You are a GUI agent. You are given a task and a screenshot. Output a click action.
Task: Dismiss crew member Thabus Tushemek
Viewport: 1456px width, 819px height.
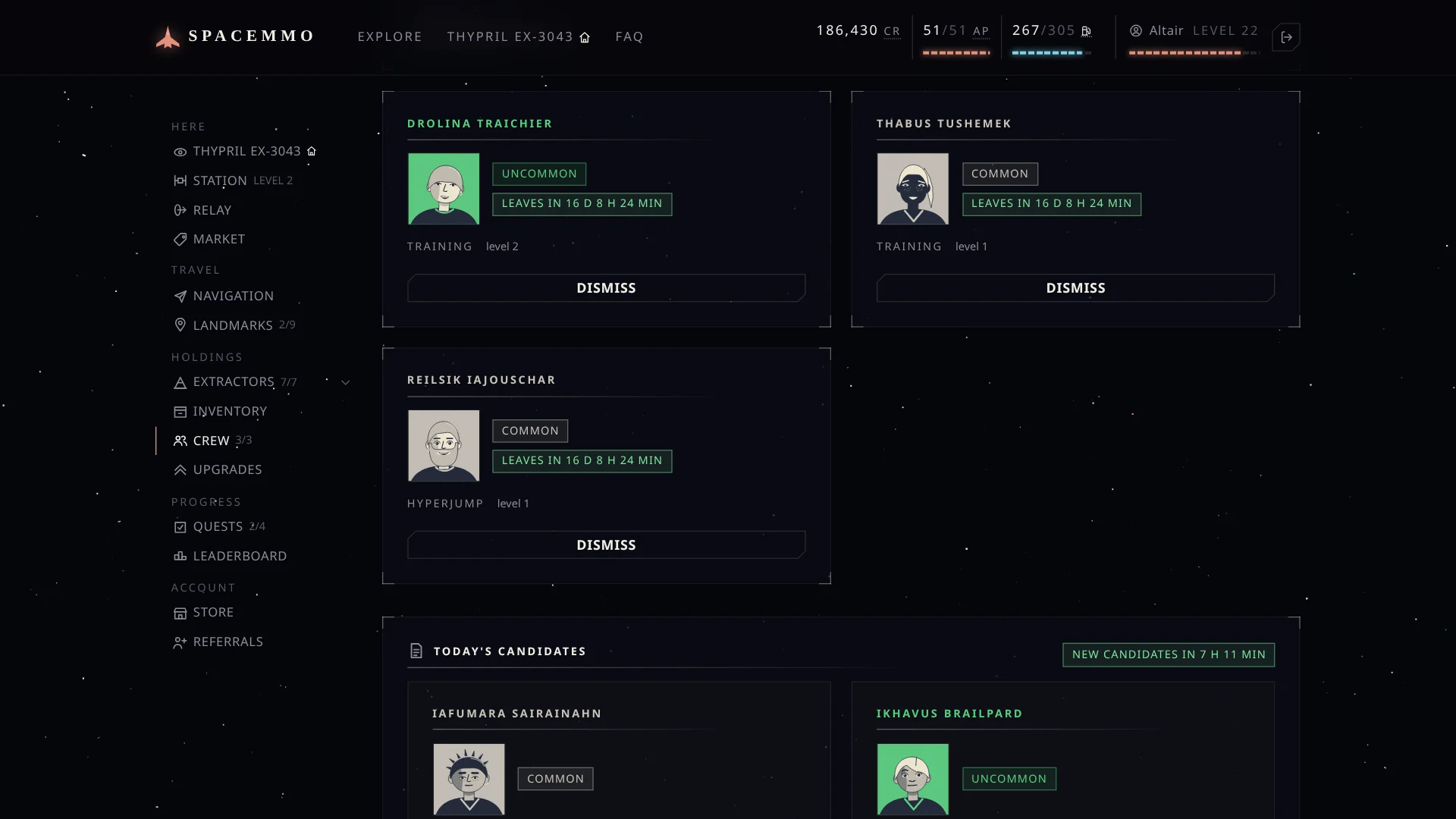pos(1075,288)
